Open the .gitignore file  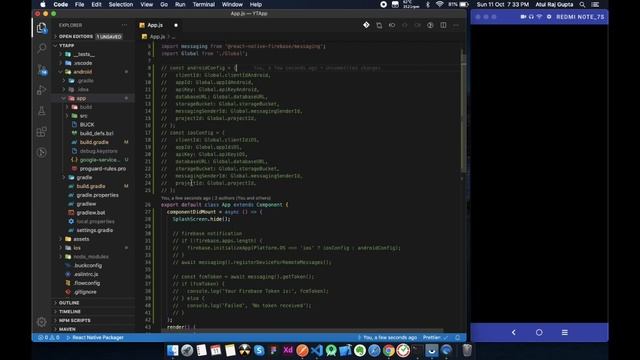point(85,292)
